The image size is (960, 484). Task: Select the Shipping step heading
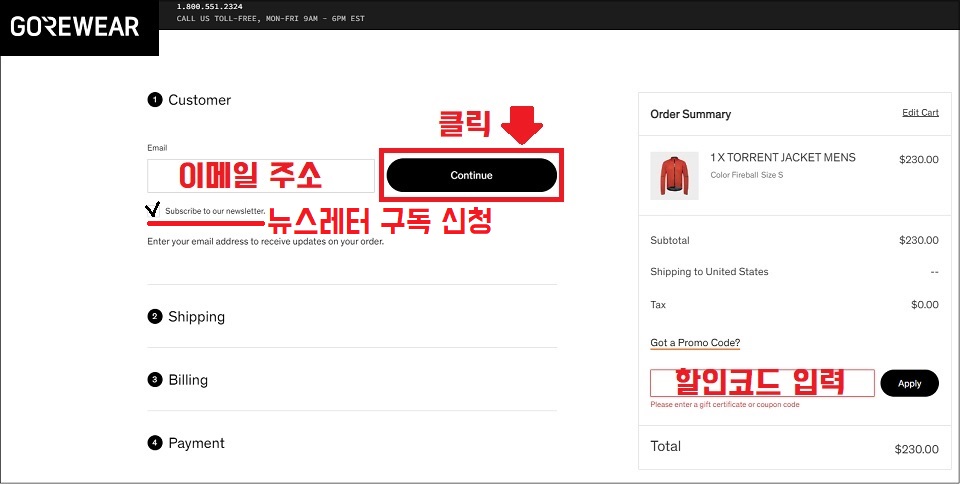pos(197,317)
